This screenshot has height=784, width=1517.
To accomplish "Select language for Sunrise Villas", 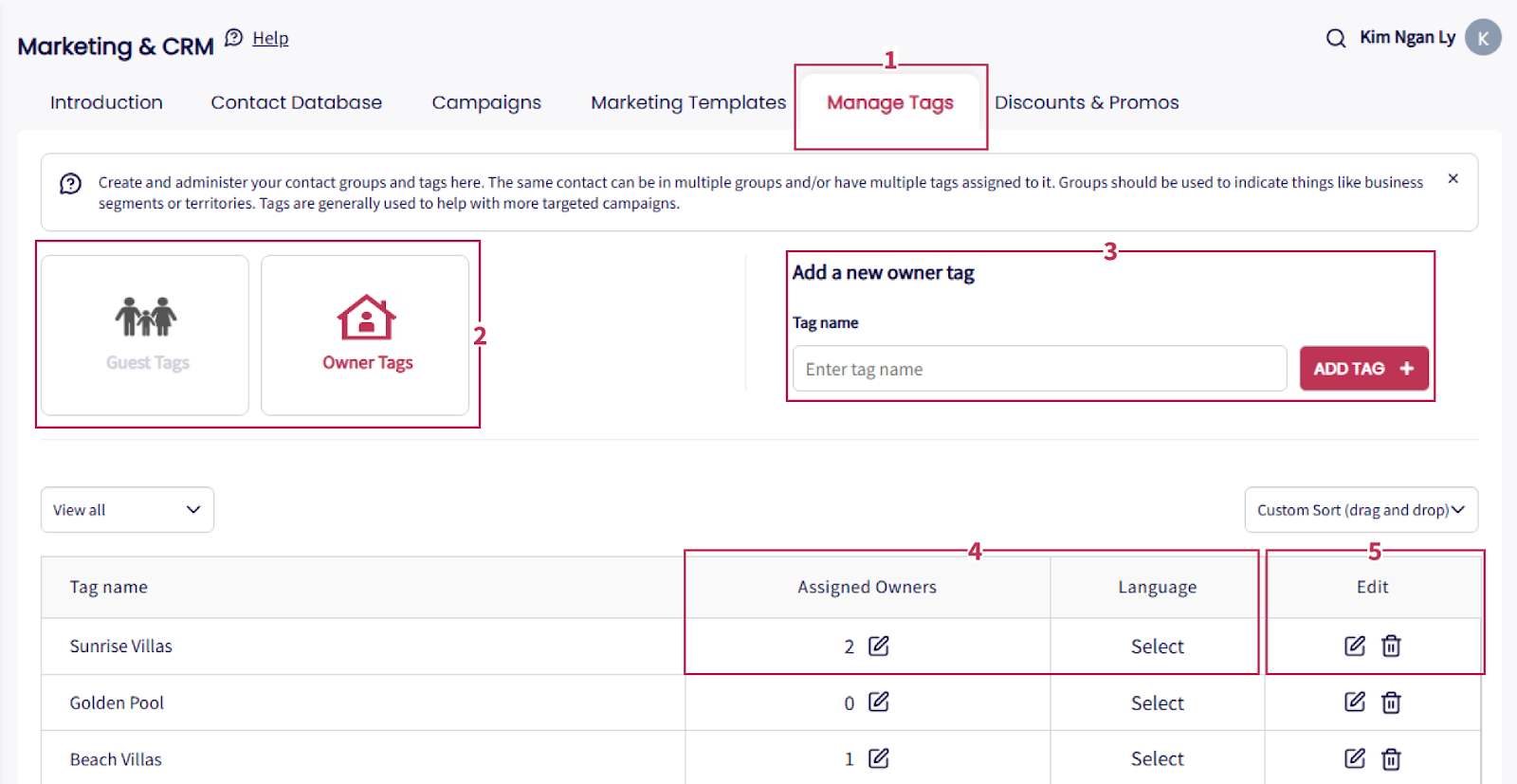I will pyautogui.click(x=1157, y=647).
